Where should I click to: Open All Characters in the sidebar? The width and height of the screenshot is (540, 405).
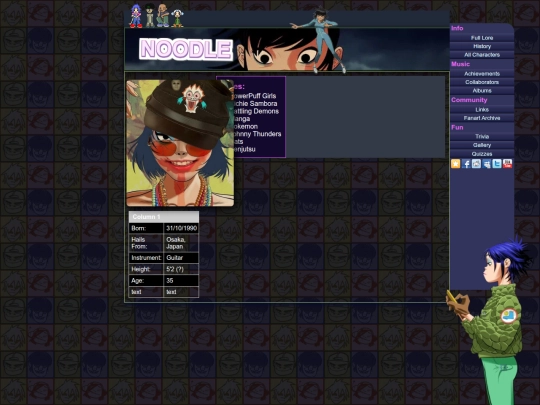(x=482, y=55)
